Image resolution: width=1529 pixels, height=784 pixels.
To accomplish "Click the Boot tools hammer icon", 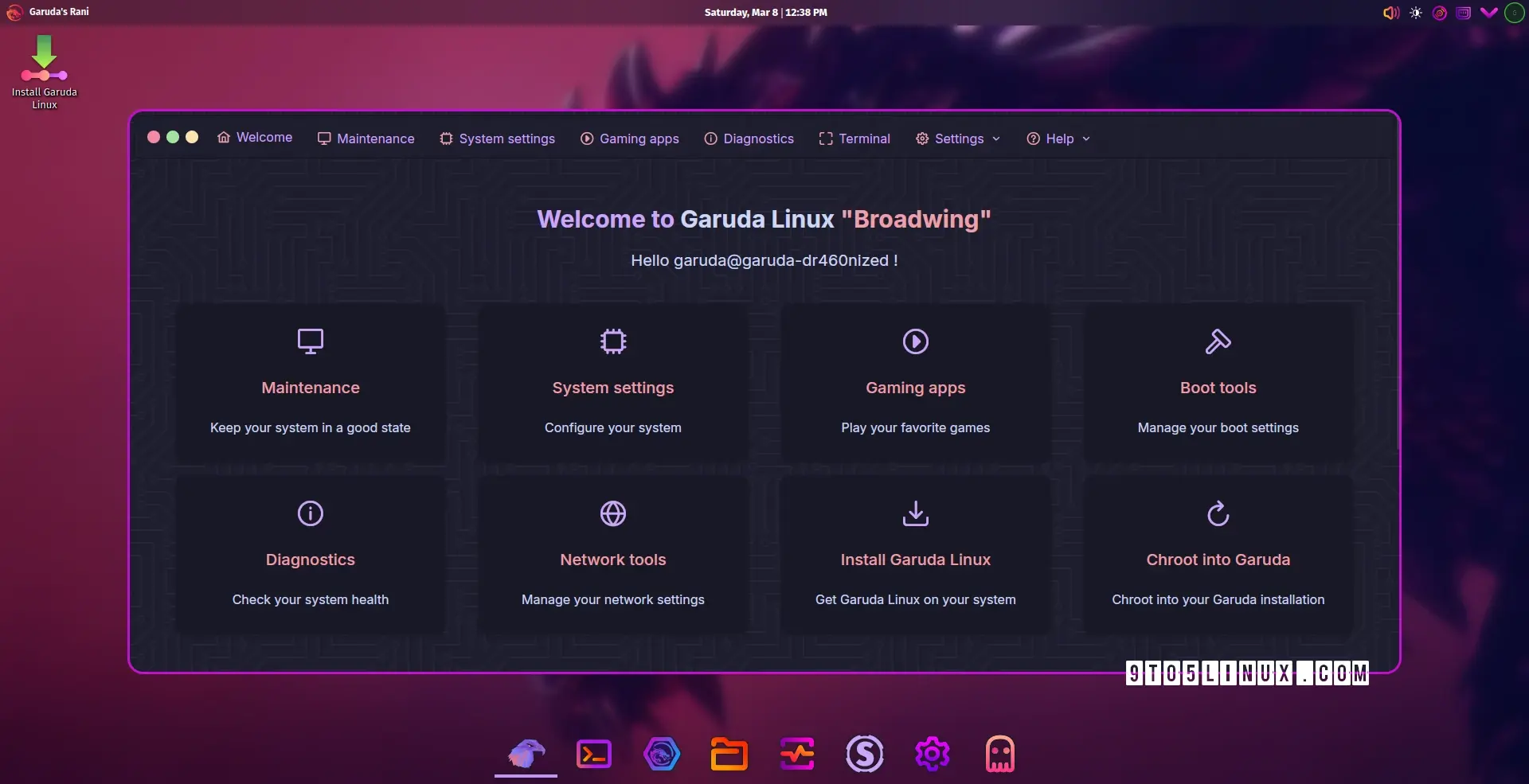I will tap(1218, 341).
